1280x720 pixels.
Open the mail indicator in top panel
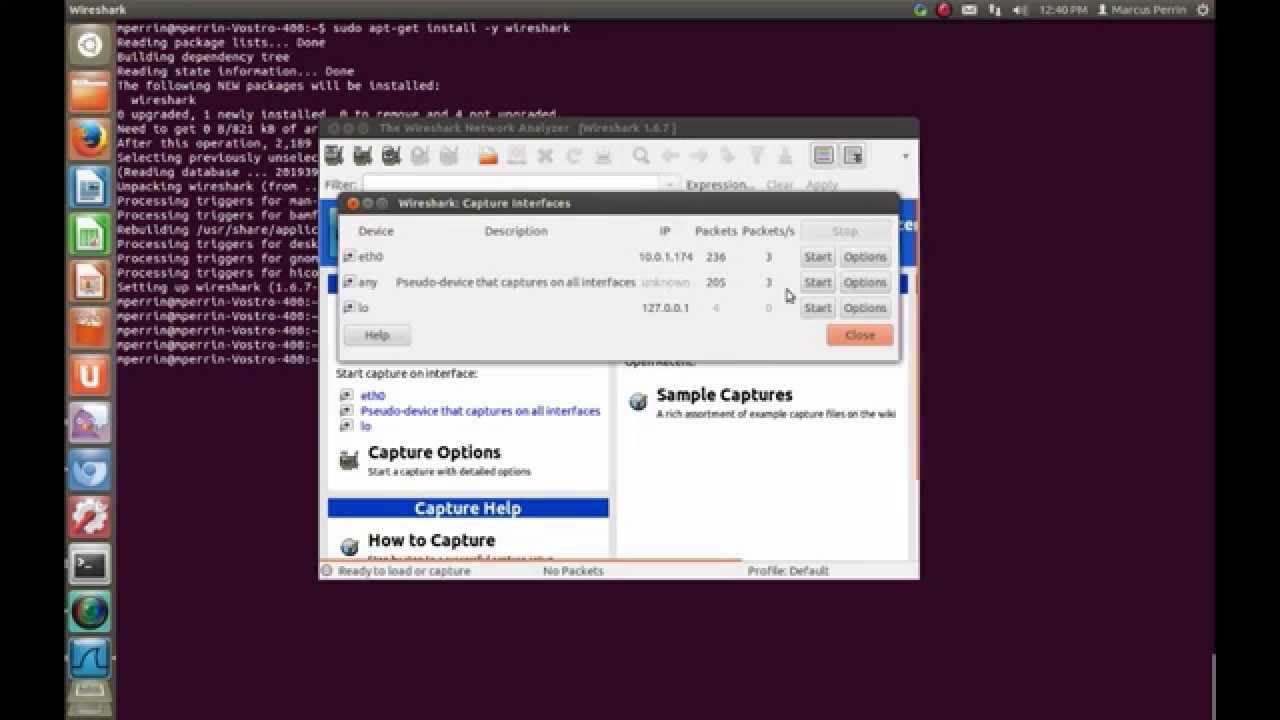[969, 10]
